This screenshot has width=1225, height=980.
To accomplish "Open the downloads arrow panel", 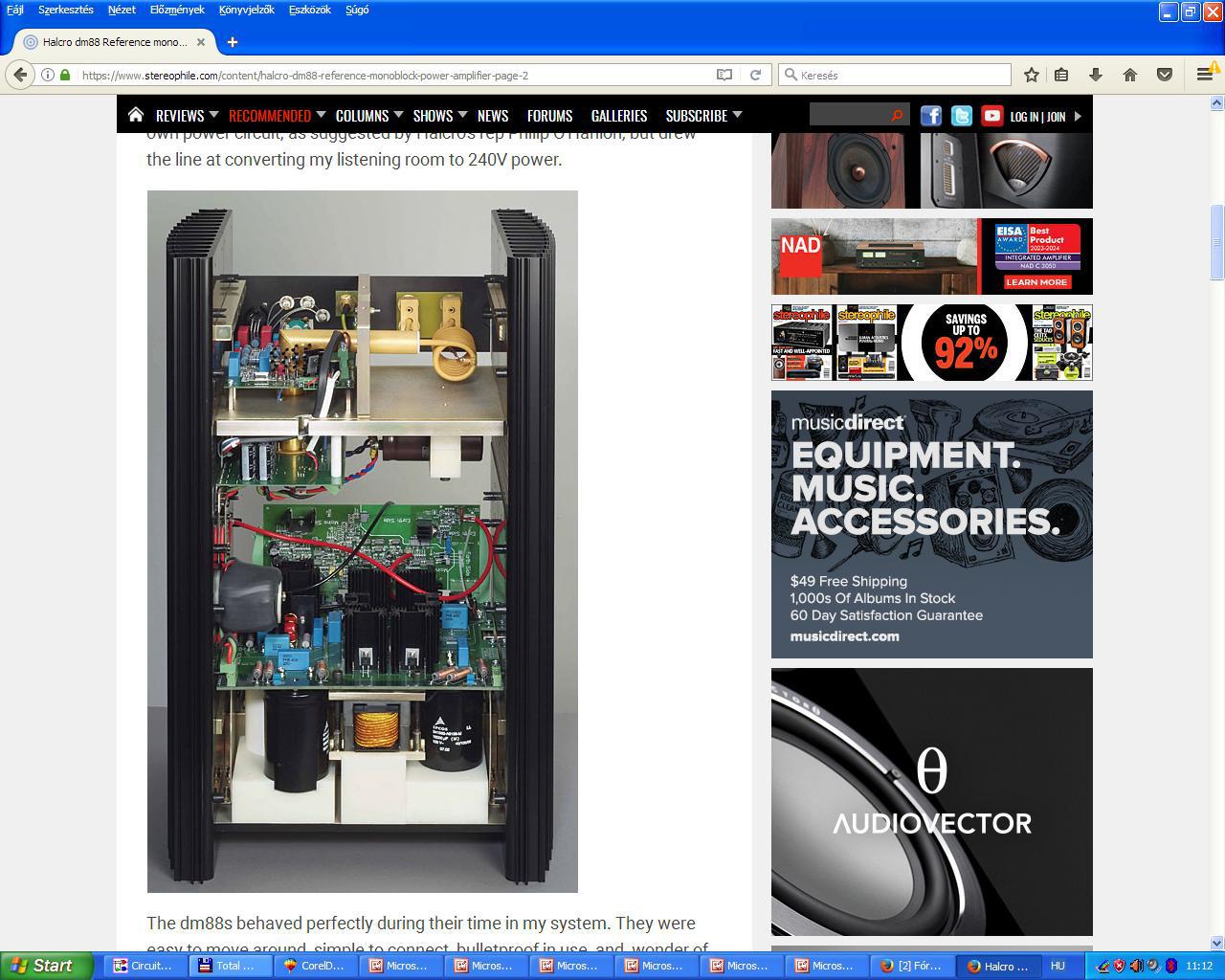I will tap(1096, 75).
